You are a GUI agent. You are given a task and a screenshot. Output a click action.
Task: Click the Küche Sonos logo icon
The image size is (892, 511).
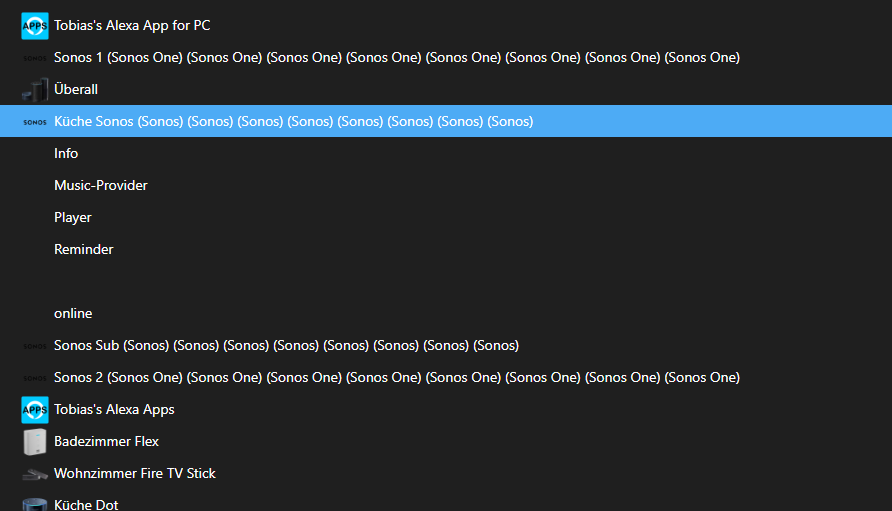pyautogui.click(x=35, y=122)
